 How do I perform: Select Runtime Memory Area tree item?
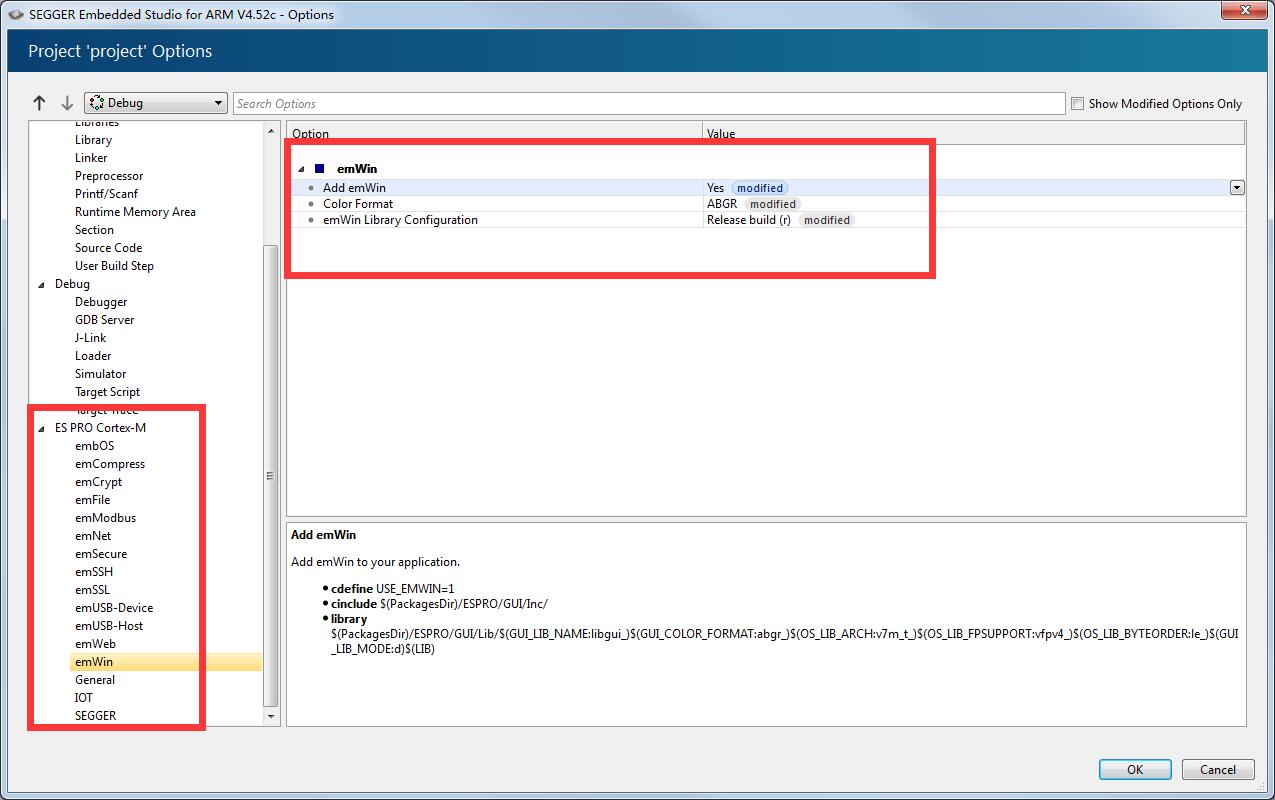pos(135,212)
